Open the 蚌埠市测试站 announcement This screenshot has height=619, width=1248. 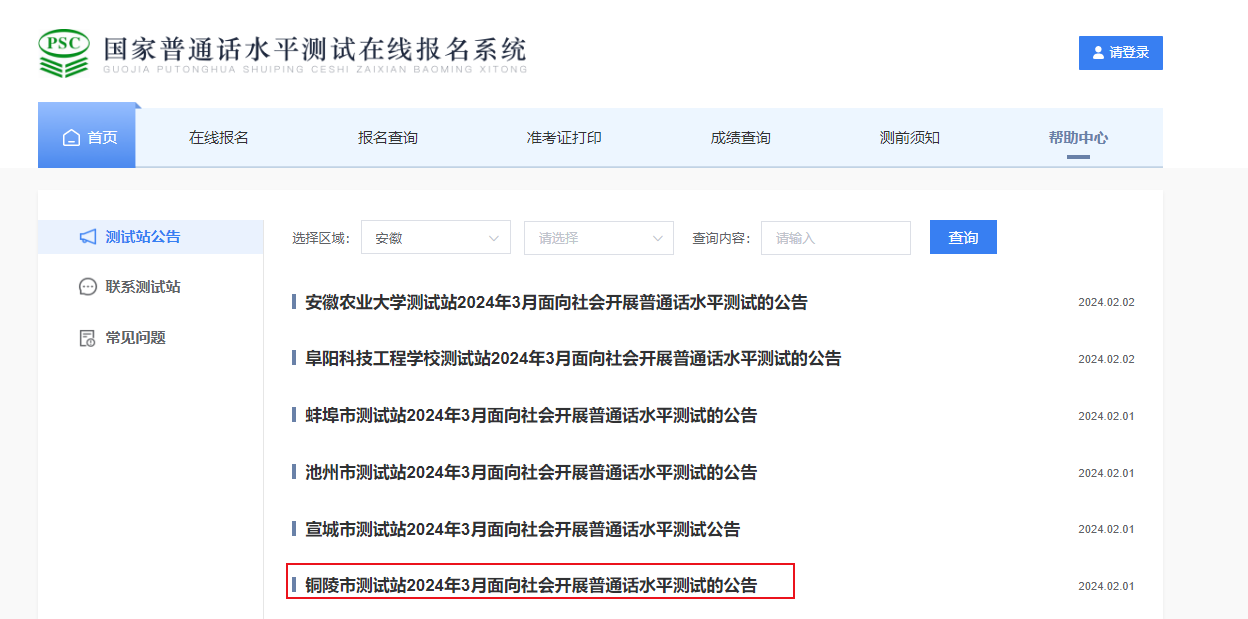(x=531, y=415)
